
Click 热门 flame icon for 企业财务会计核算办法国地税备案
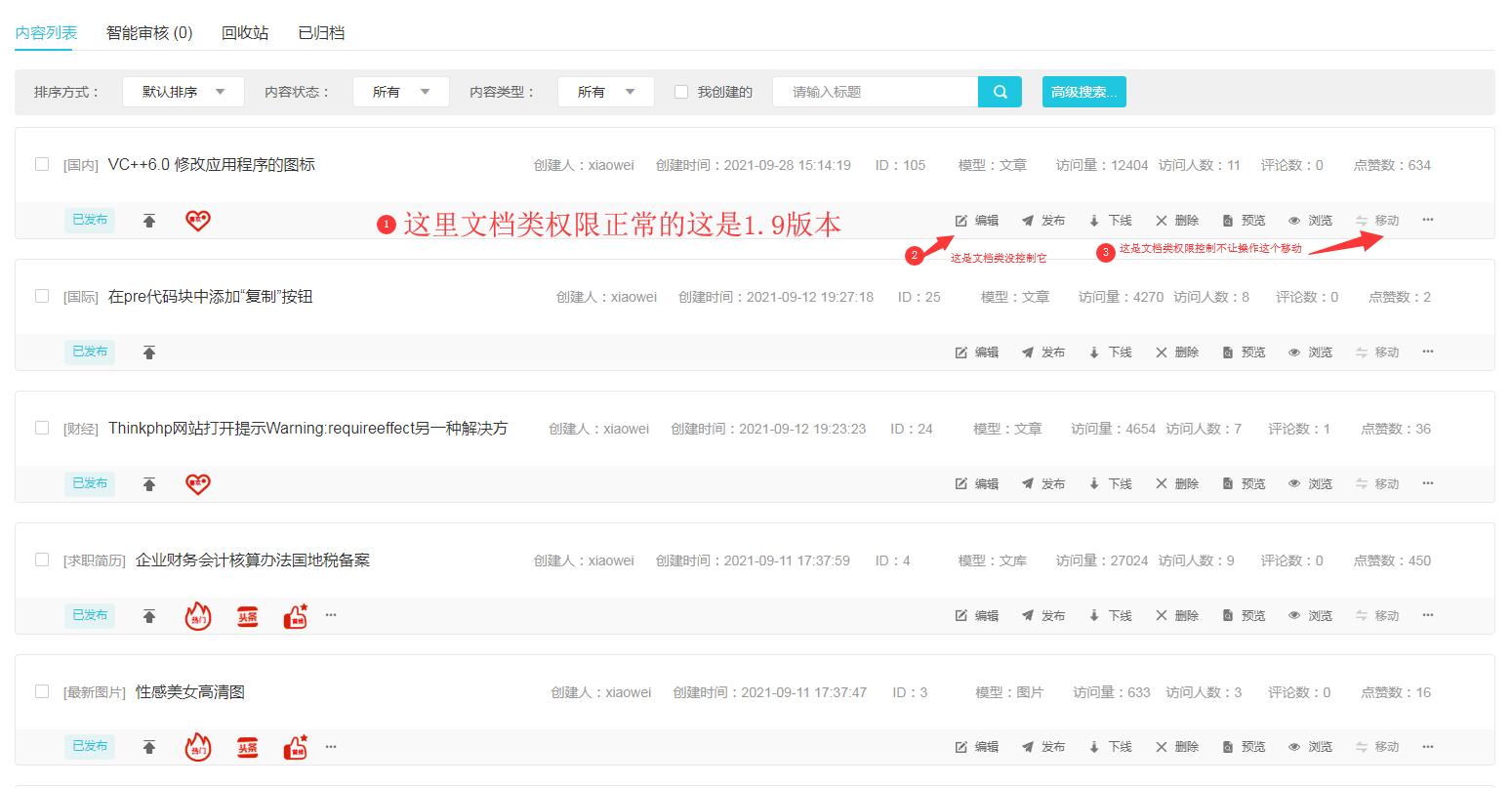(198, 615)
